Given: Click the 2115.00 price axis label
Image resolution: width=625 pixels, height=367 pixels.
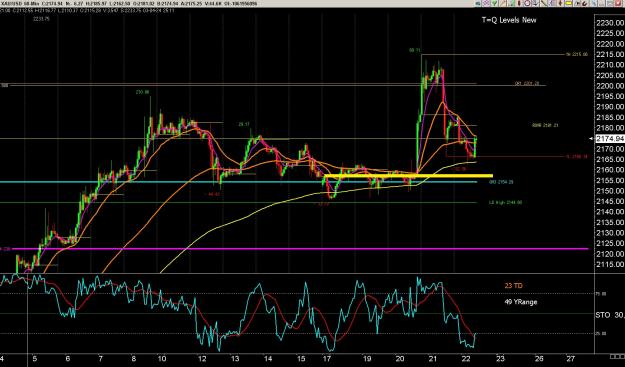Looking at the screenshot, I should [x=610, y=264].
